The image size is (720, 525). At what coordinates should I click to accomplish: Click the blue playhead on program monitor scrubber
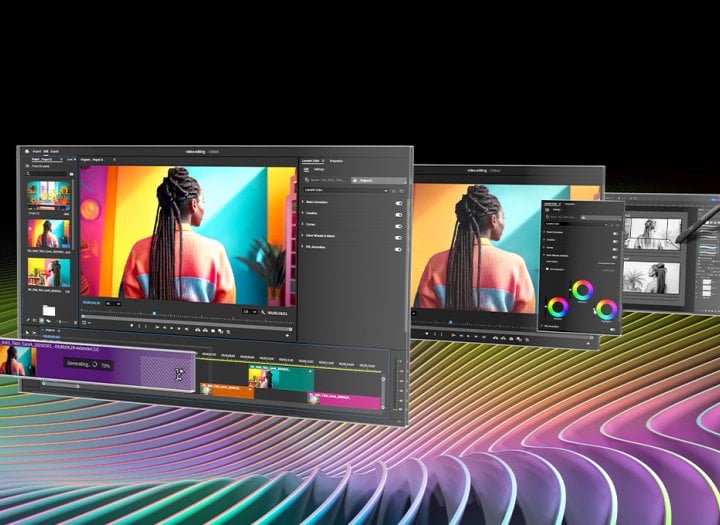[154, 313]
